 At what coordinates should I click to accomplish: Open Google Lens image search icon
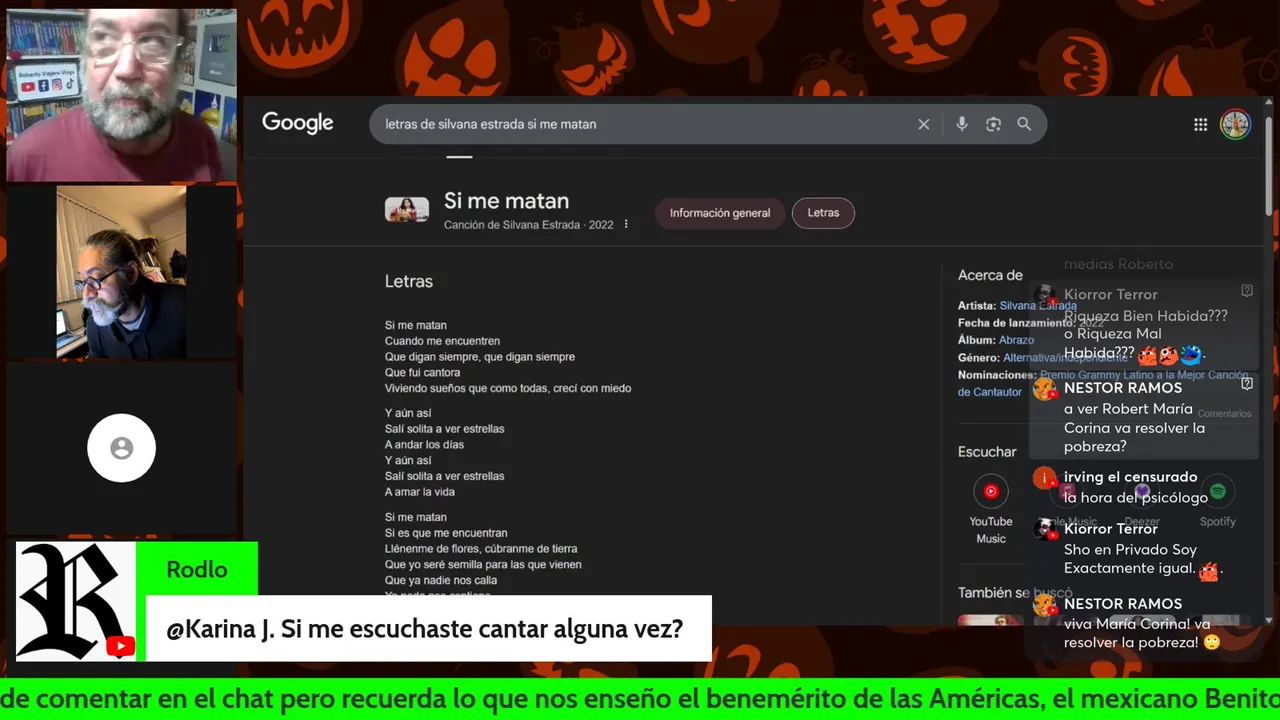click(x=993, y=124)
